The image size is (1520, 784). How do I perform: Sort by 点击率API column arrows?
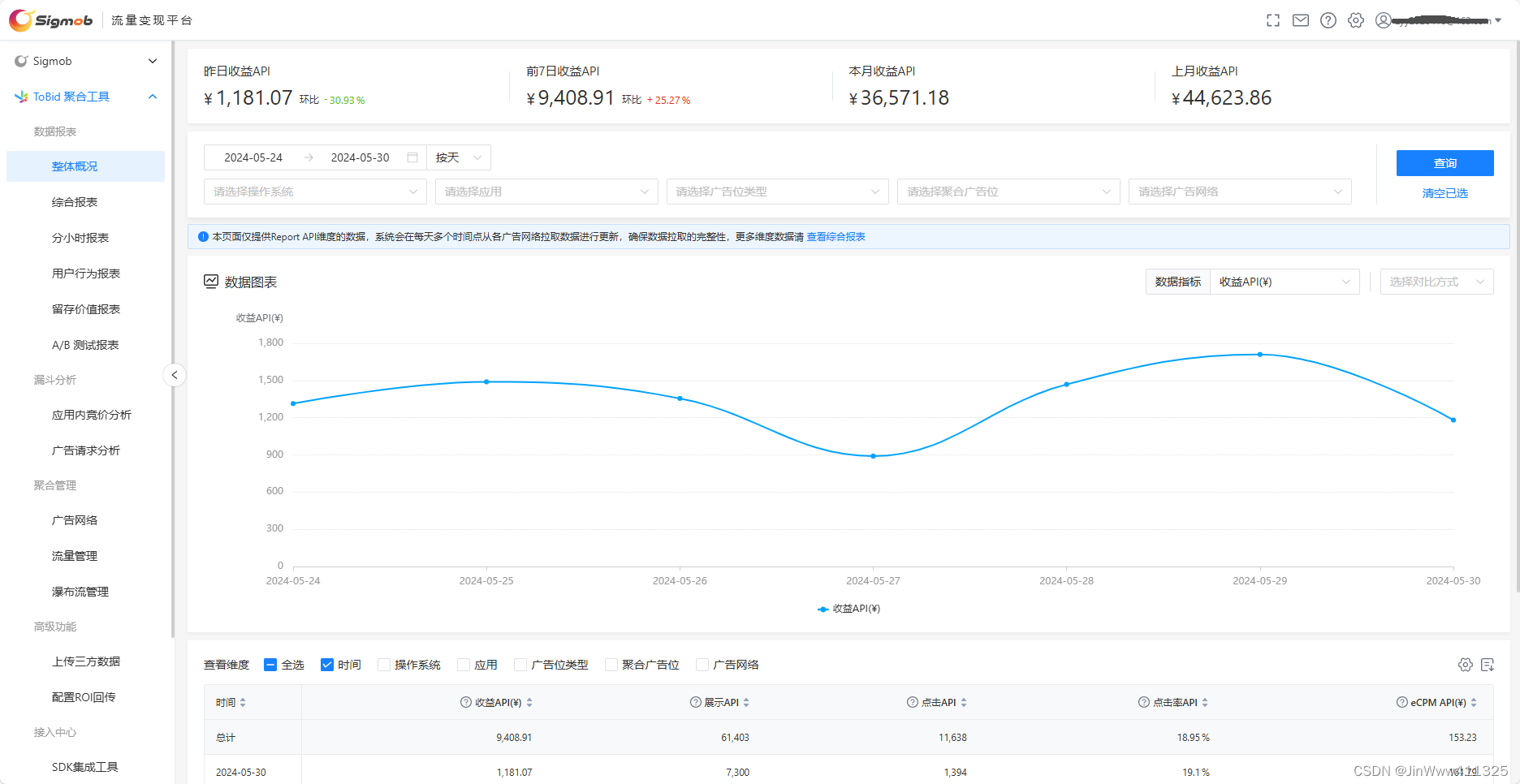[1205, 703]
